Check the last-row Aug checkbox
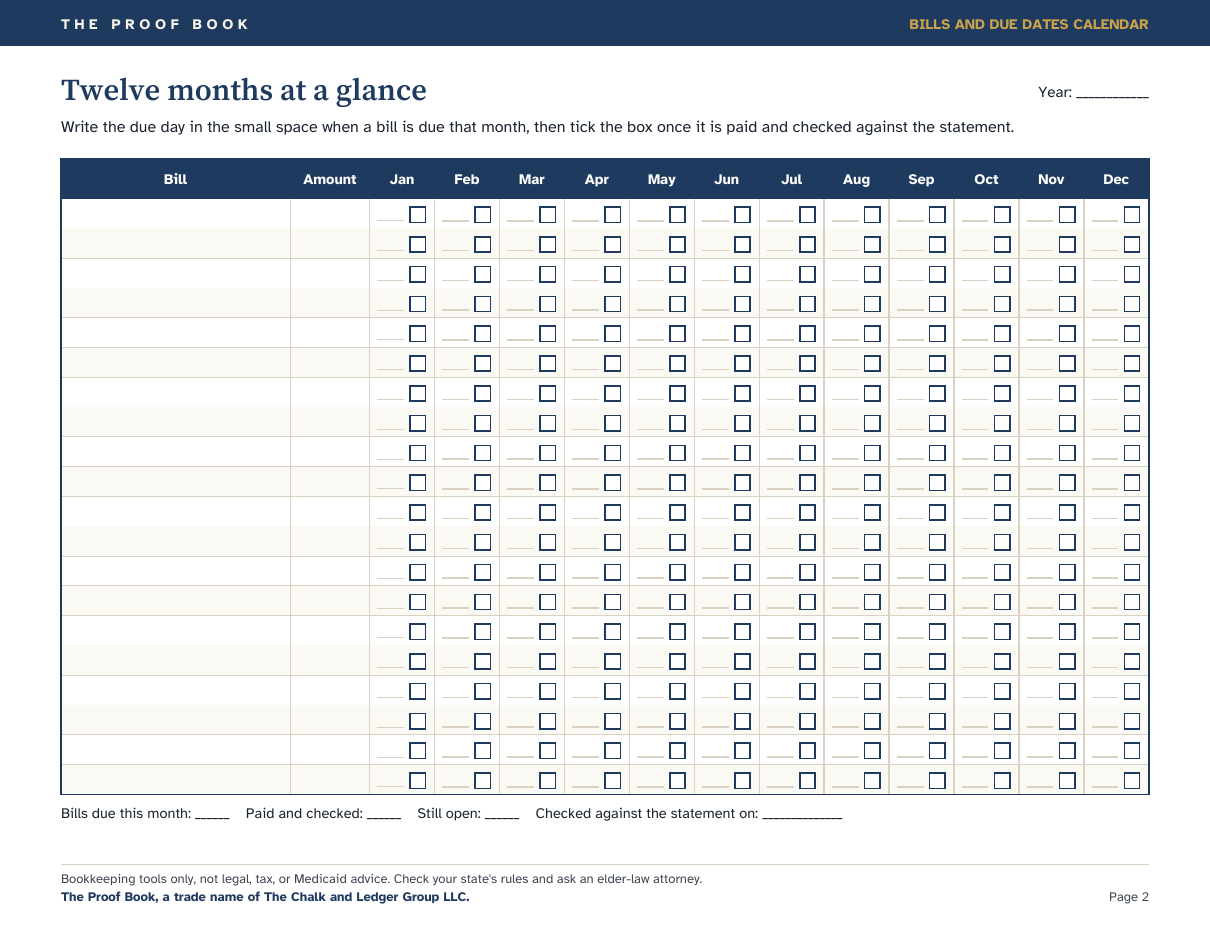The image size is (1210, 935). point(872,781)
